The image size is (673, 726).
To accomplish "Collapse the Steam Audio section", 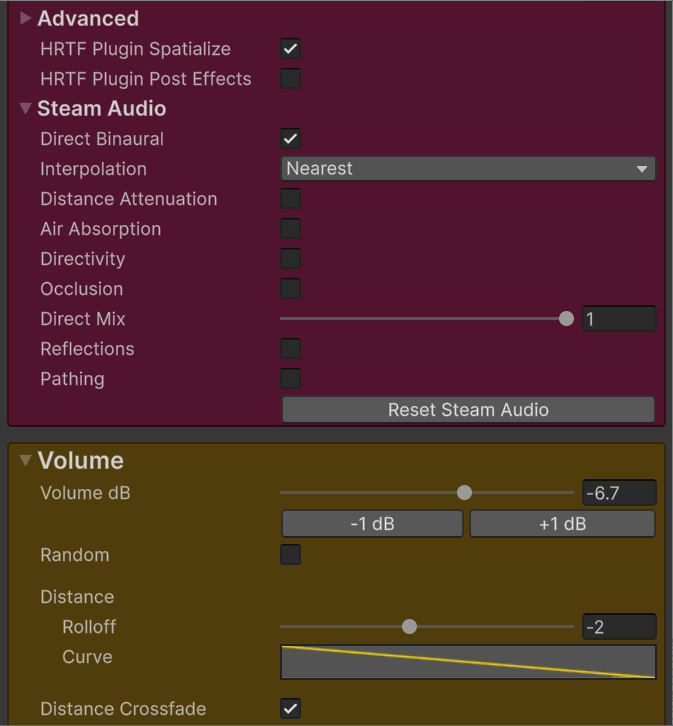I will coord(26,108).
